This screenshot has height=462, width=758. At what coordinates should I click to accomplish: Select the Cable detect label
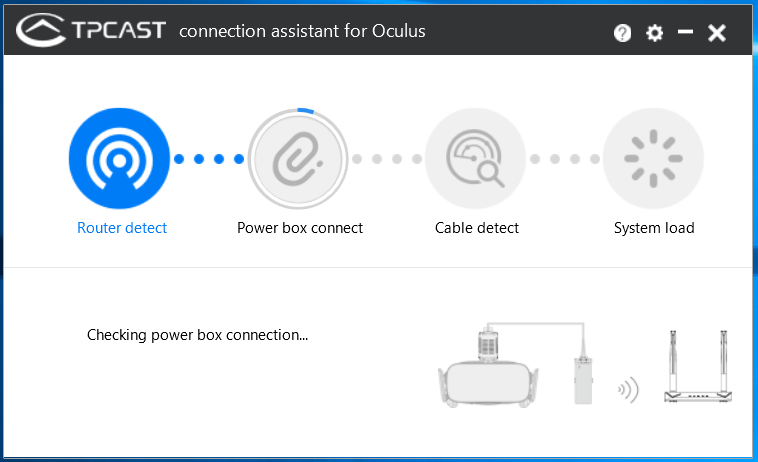[477, 228]
